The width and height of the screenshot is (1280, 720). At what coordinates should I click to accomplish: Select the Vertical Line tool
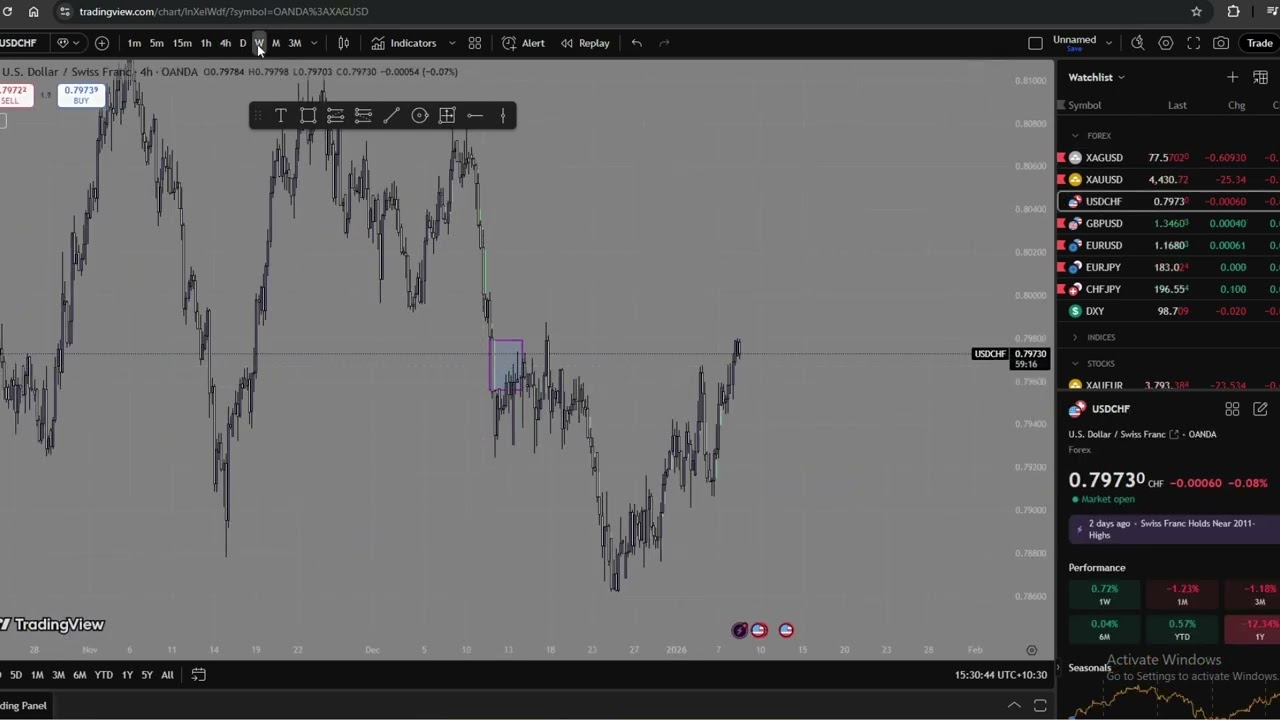pos(502,116)
